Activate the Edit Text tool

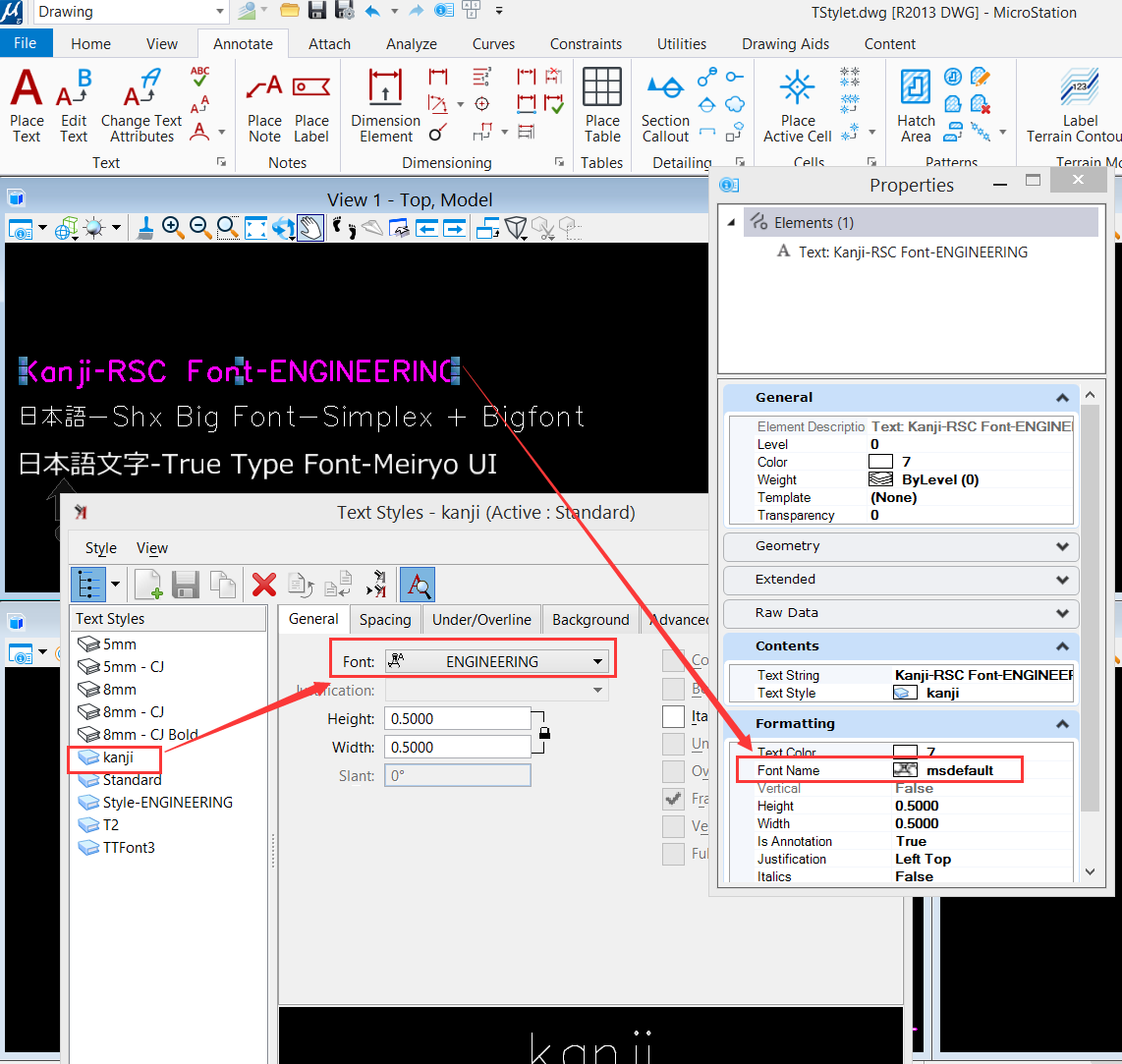(x=73, y=105)
